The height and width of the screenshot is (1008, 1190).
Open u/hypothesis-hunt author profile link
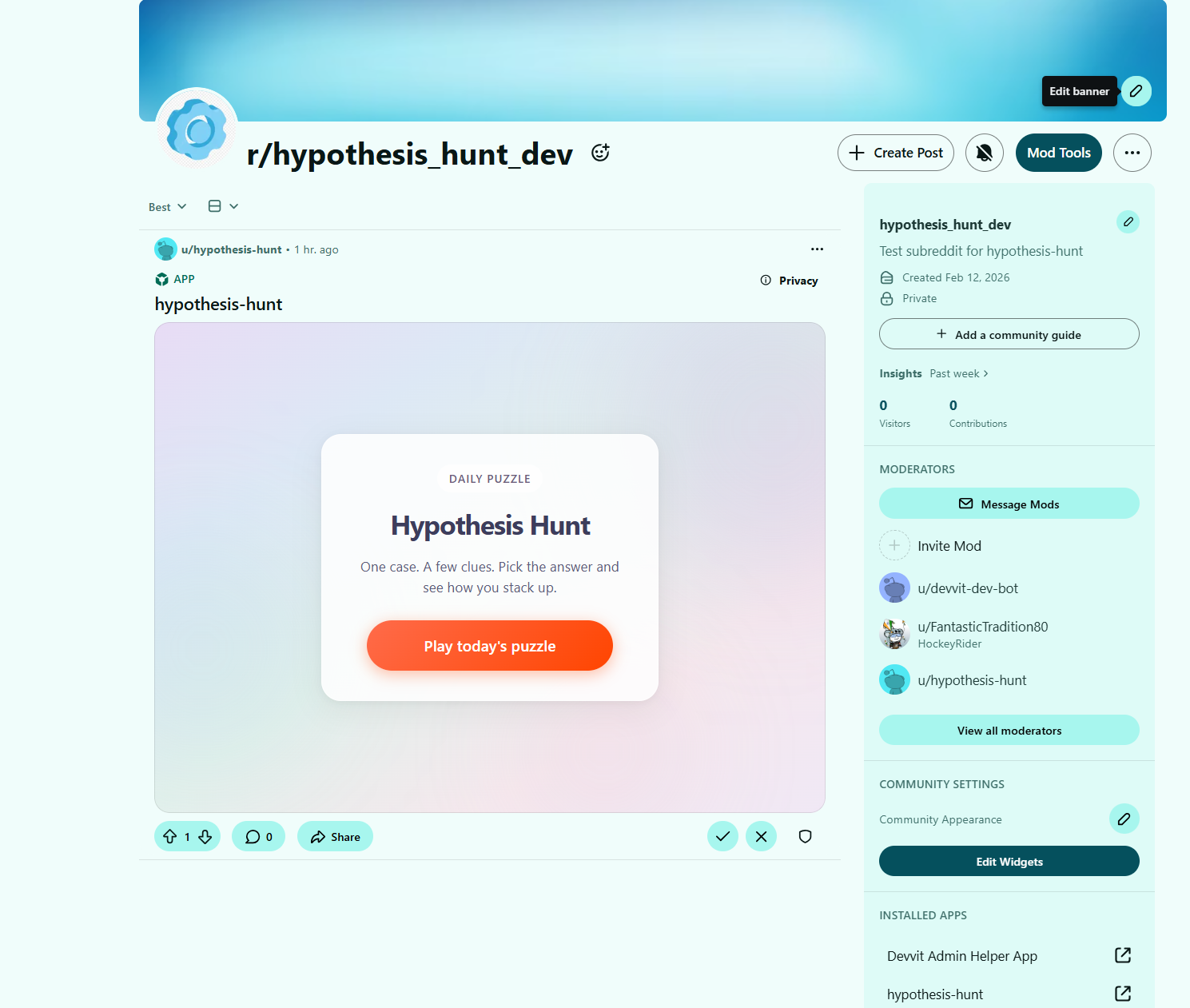point(231,249)
